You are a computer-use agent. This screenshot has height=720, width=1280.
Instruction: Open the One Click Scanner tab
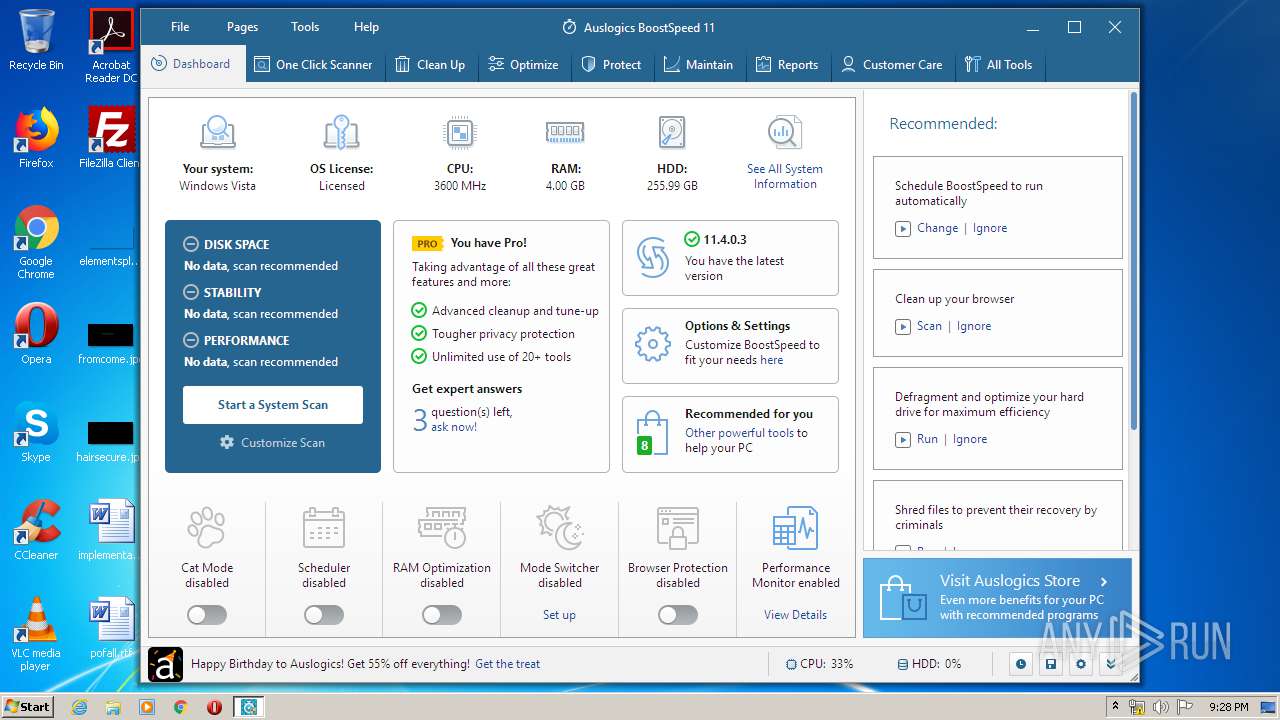click(x=313, y=64)
